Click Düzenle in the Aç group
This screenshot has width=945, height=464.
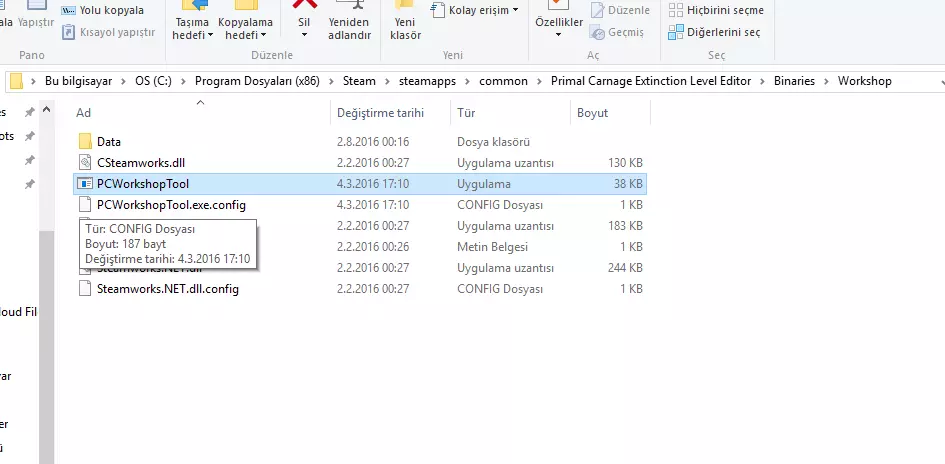tap(620, 10)
